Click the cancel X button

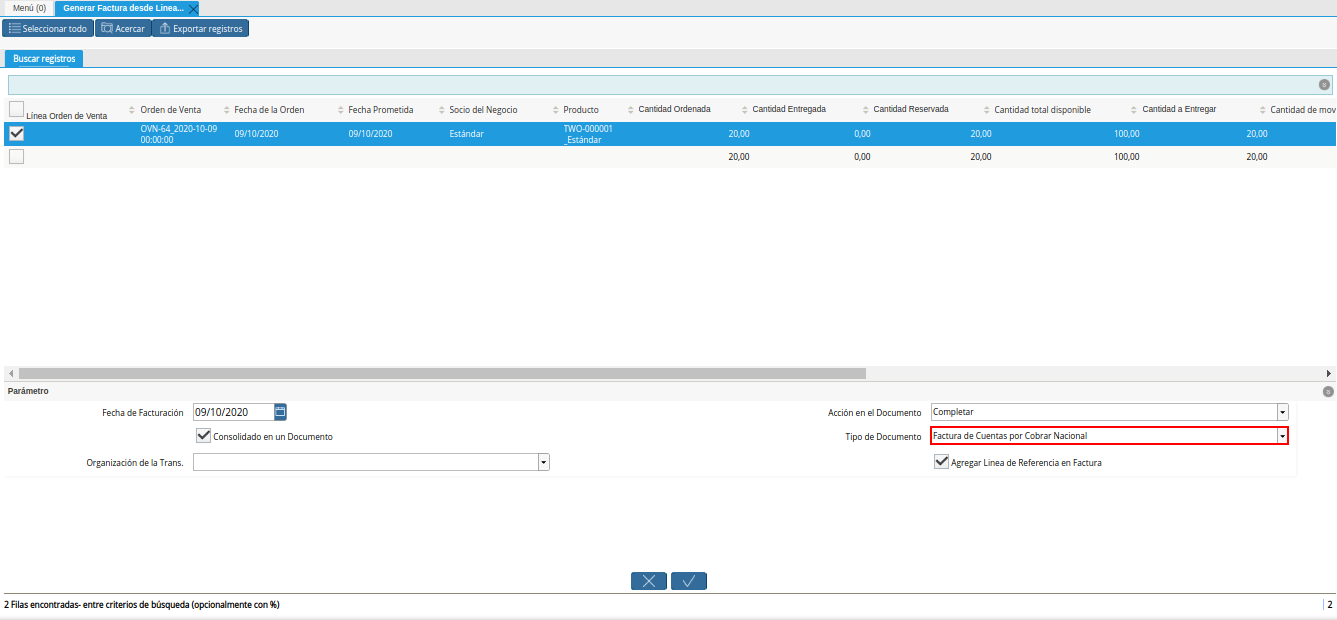point(649,580)
